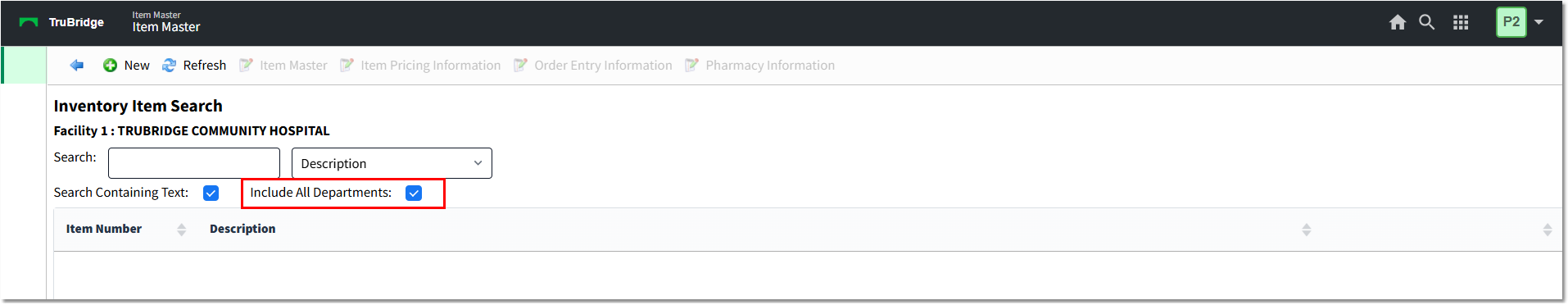Click the Item Master edit icon
Image resolution: width=1568 pixels, height=305 pixels.
coord(246,66)
